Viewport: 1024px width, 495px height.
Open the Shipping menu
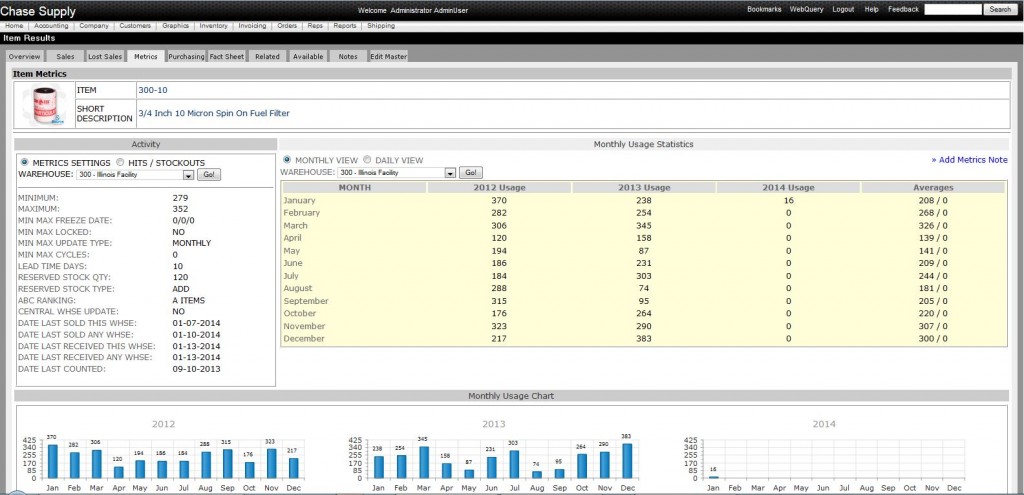381,26
